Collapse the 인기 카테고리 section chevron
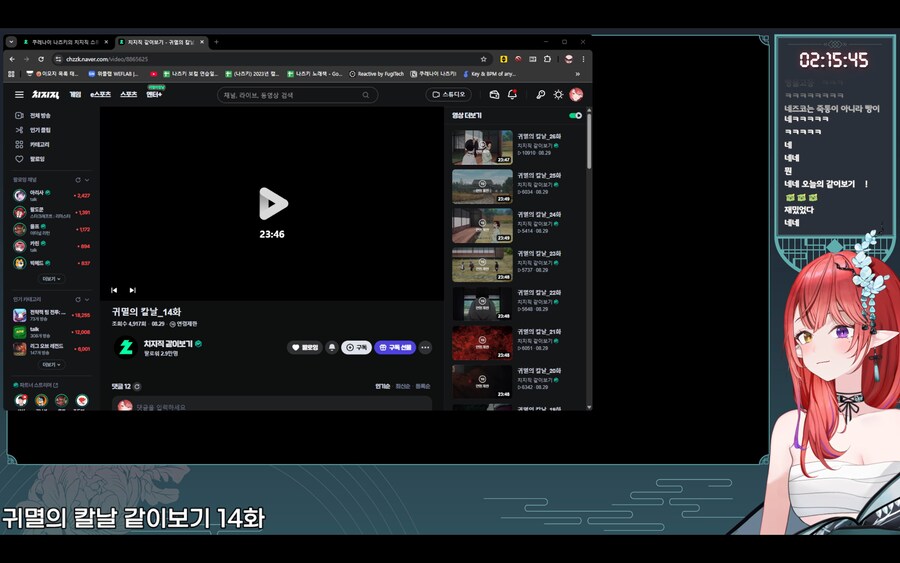 click(87, 300)
